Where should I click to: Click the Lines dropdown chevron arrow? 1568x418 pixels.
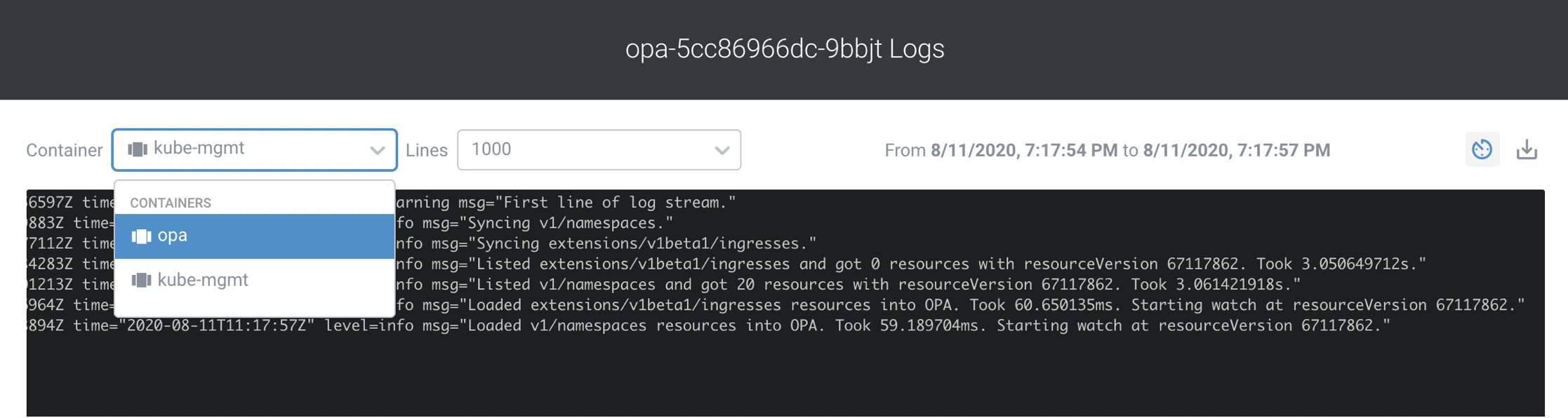click(722, 150)
